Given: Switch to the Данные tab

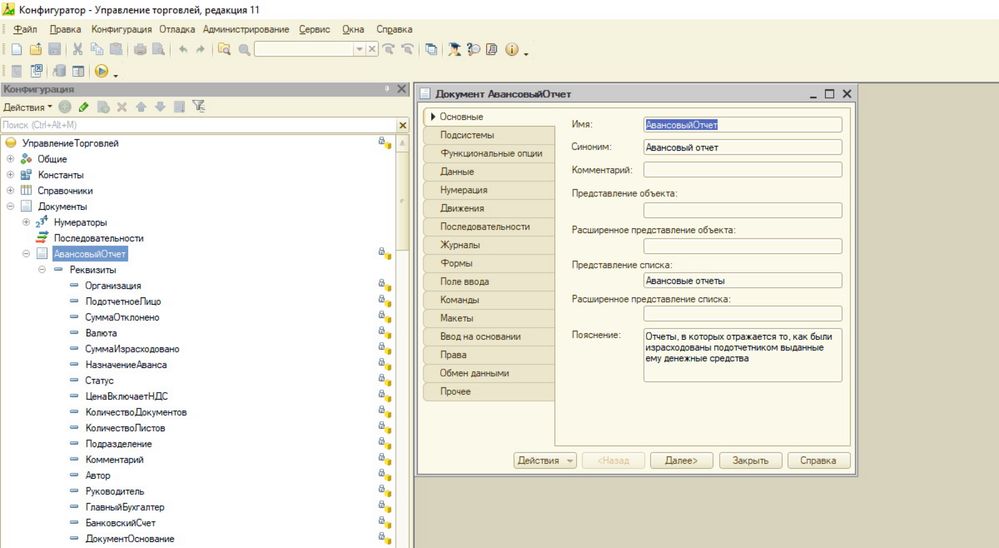Looking at the screenshot, I should [x=489, y=171].
